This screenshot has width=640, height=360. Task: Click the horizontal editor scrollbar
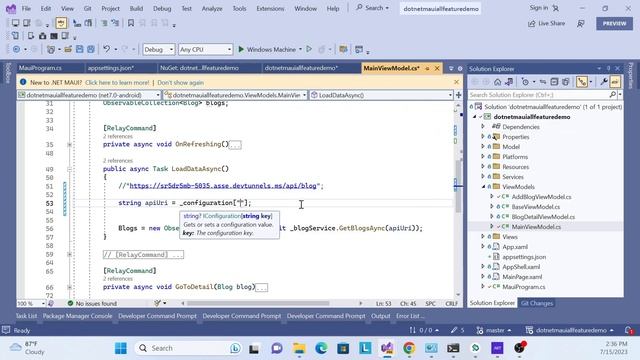258,303
